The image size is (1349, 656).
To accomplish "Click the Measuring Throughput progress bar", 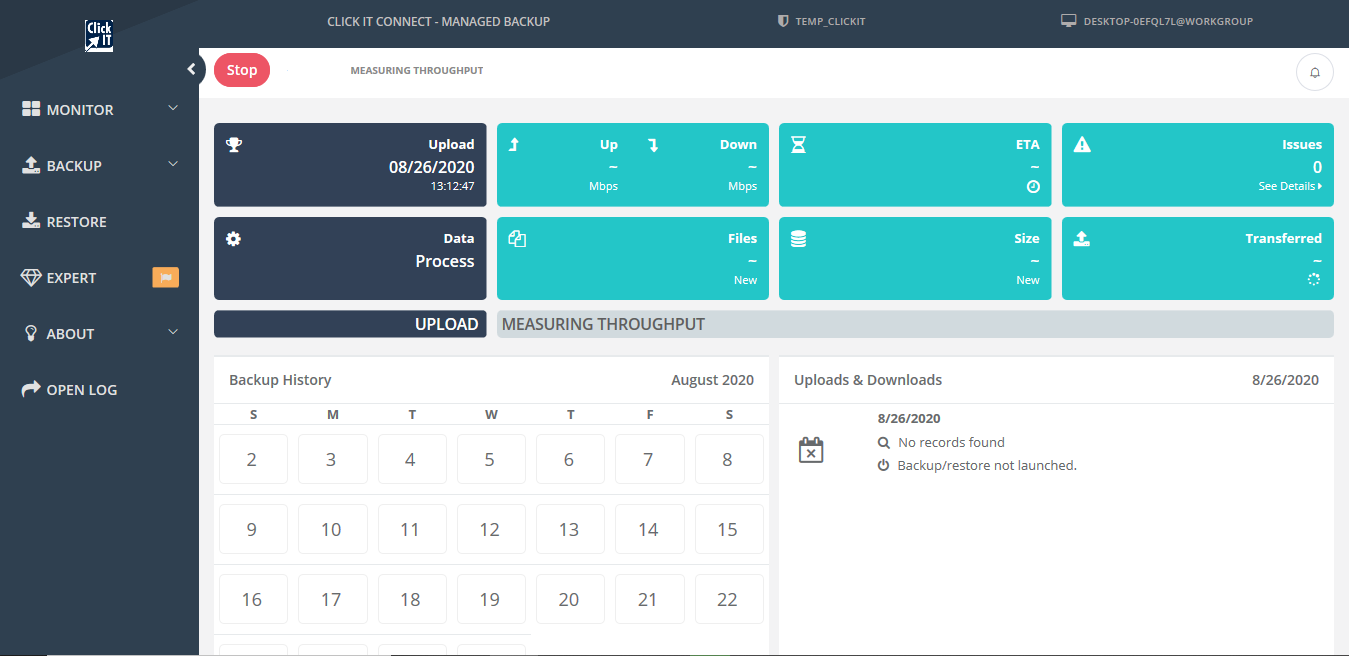I will 915,324.
